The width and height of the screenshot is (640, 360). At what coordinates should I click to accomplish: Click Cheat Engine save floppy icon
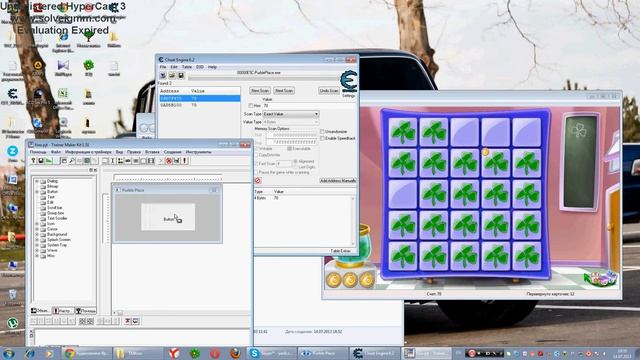click(x=181, y=76)
